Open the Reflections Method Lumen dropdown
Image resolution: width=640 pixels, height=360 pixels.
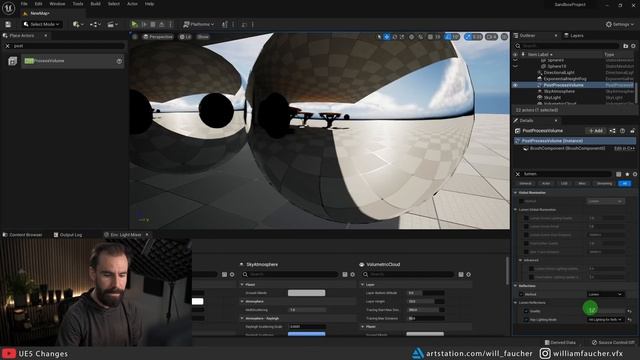[x=606, y=294]
